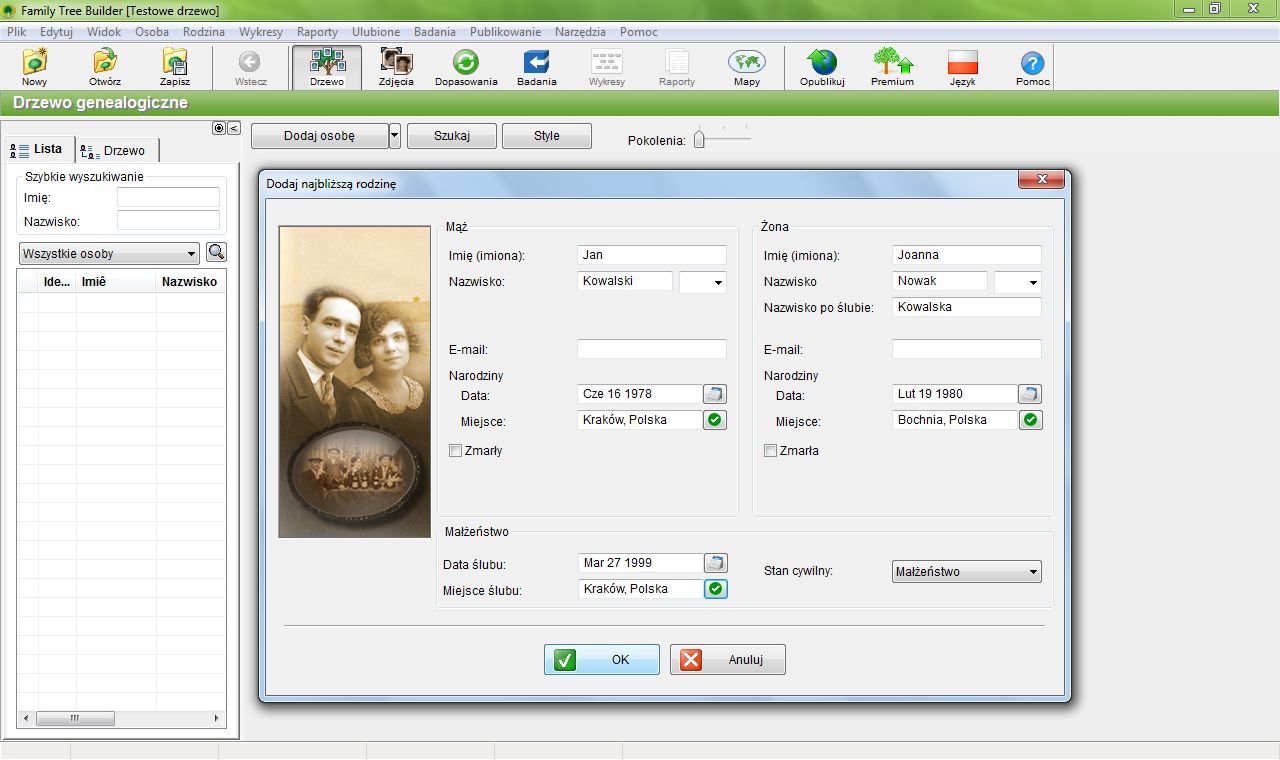1280x760 pixels.
Task: Open the Ulubione menu
Action: pos(376,32)
